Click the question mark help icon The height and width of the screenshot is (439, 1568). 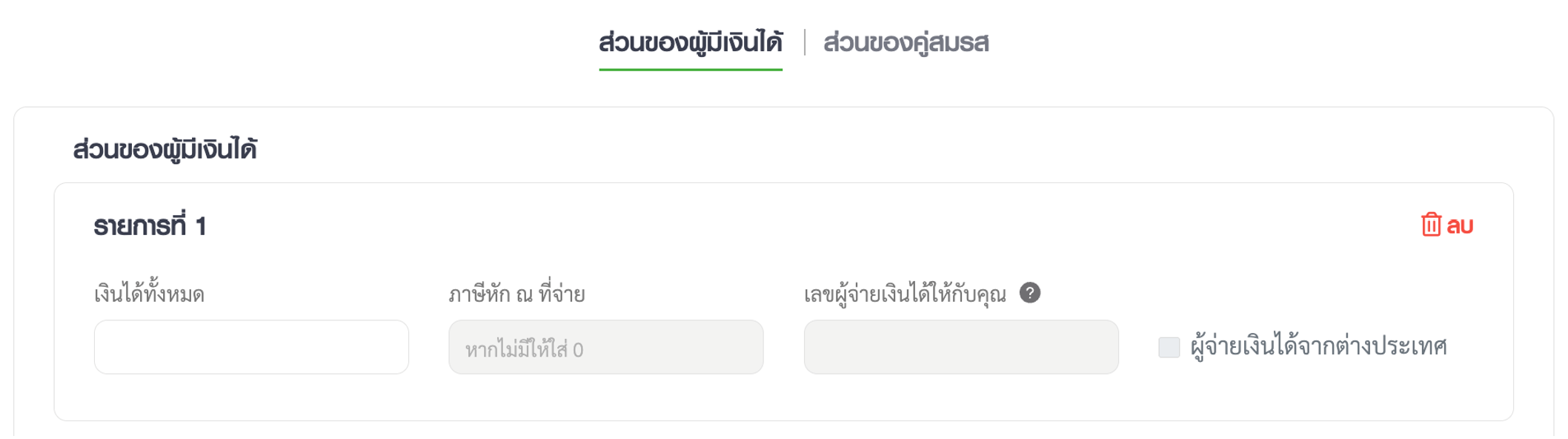(x=1029, y=293)
